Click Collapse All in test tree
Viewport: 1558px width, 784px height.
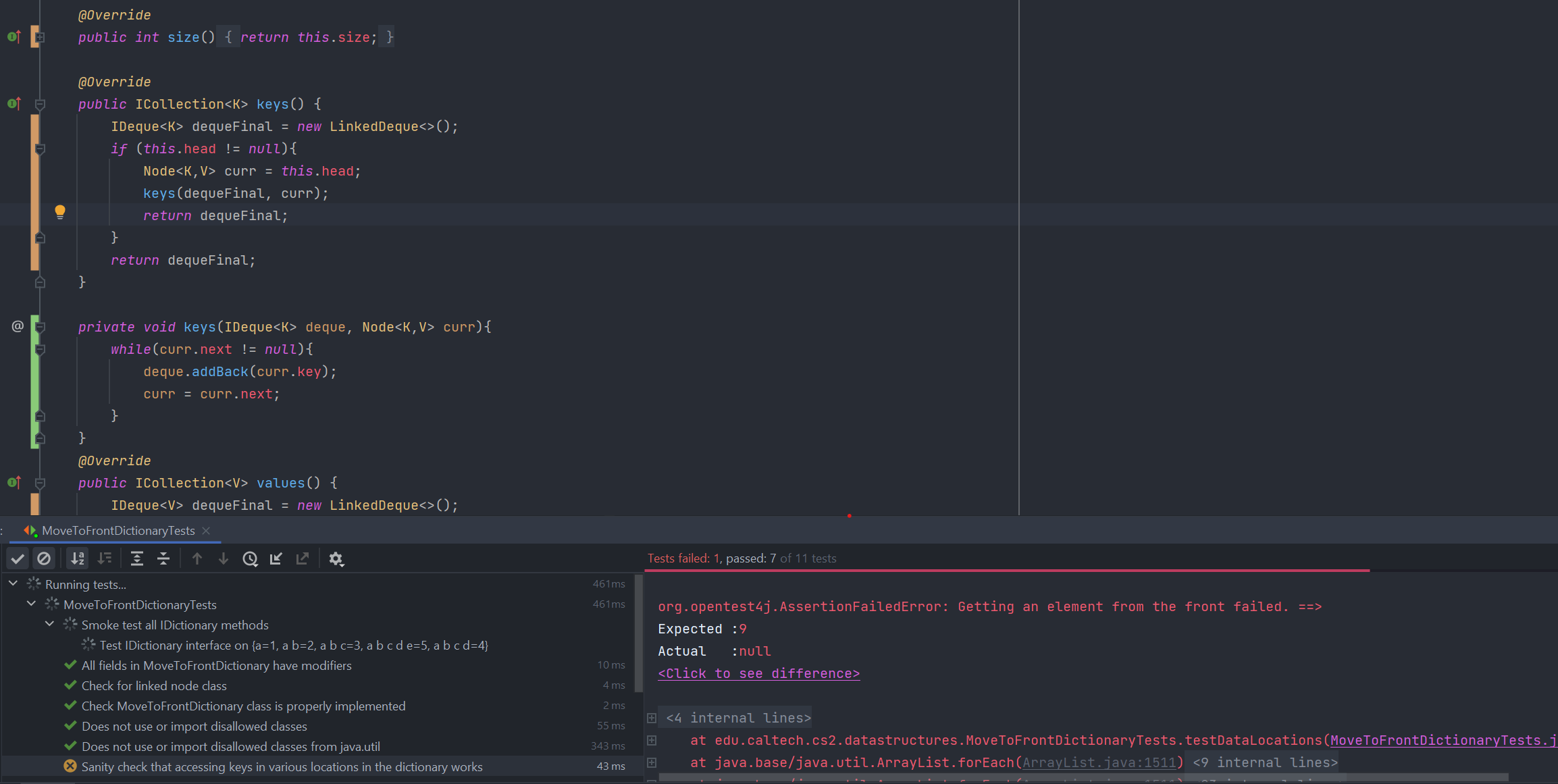point(163,558)
